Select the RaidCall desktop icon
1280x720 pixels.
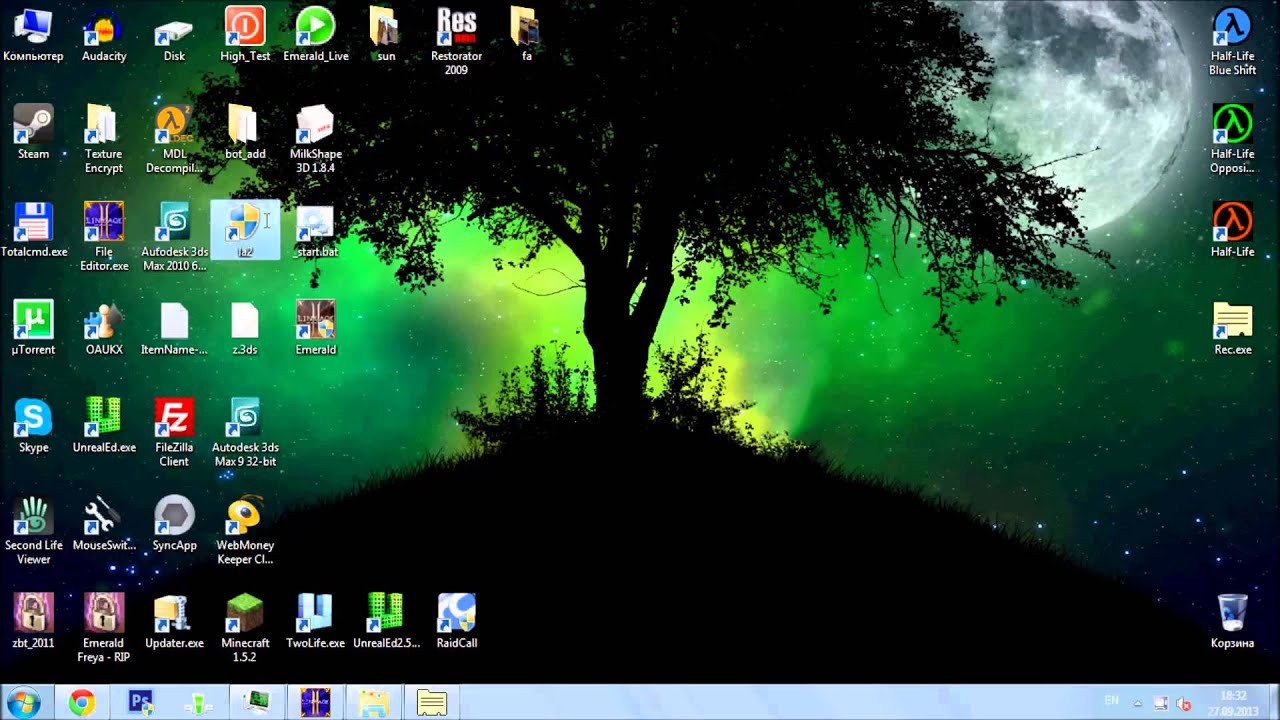456,622
